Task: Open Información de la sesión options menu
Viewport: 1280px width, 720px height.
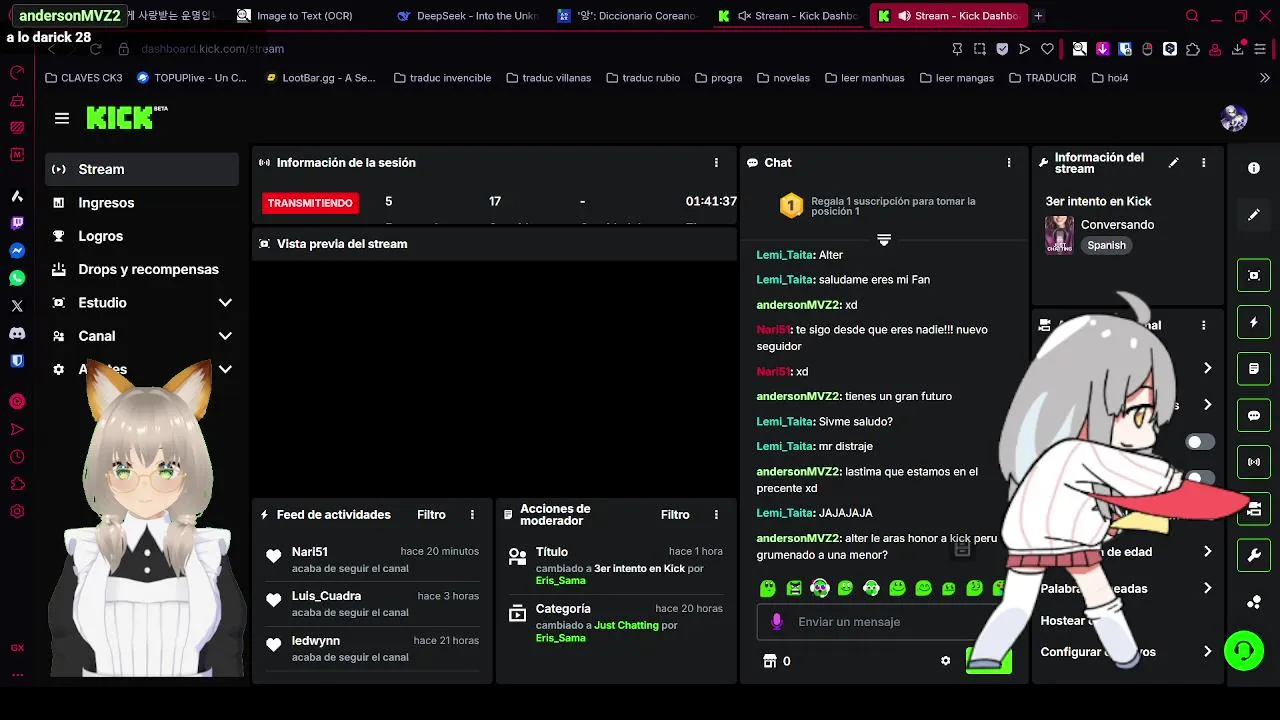Action: point(716,163)
